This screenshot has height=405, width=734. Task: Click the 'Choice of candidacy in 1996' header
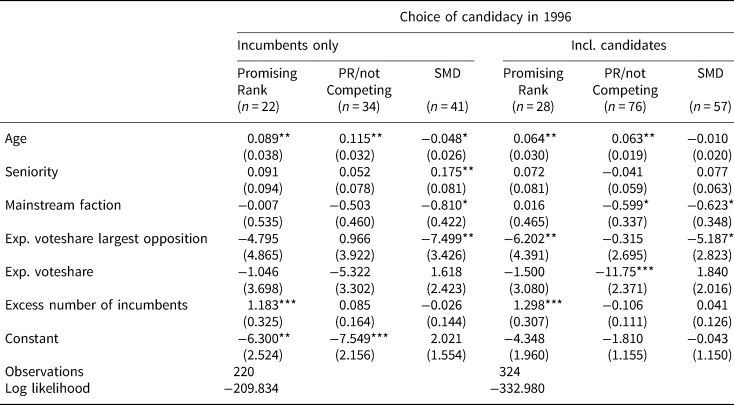coord(483,17)
